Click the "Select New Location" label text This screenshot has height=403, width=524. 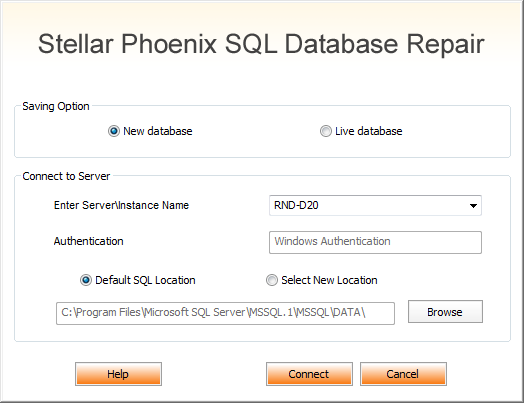(329, 280)
